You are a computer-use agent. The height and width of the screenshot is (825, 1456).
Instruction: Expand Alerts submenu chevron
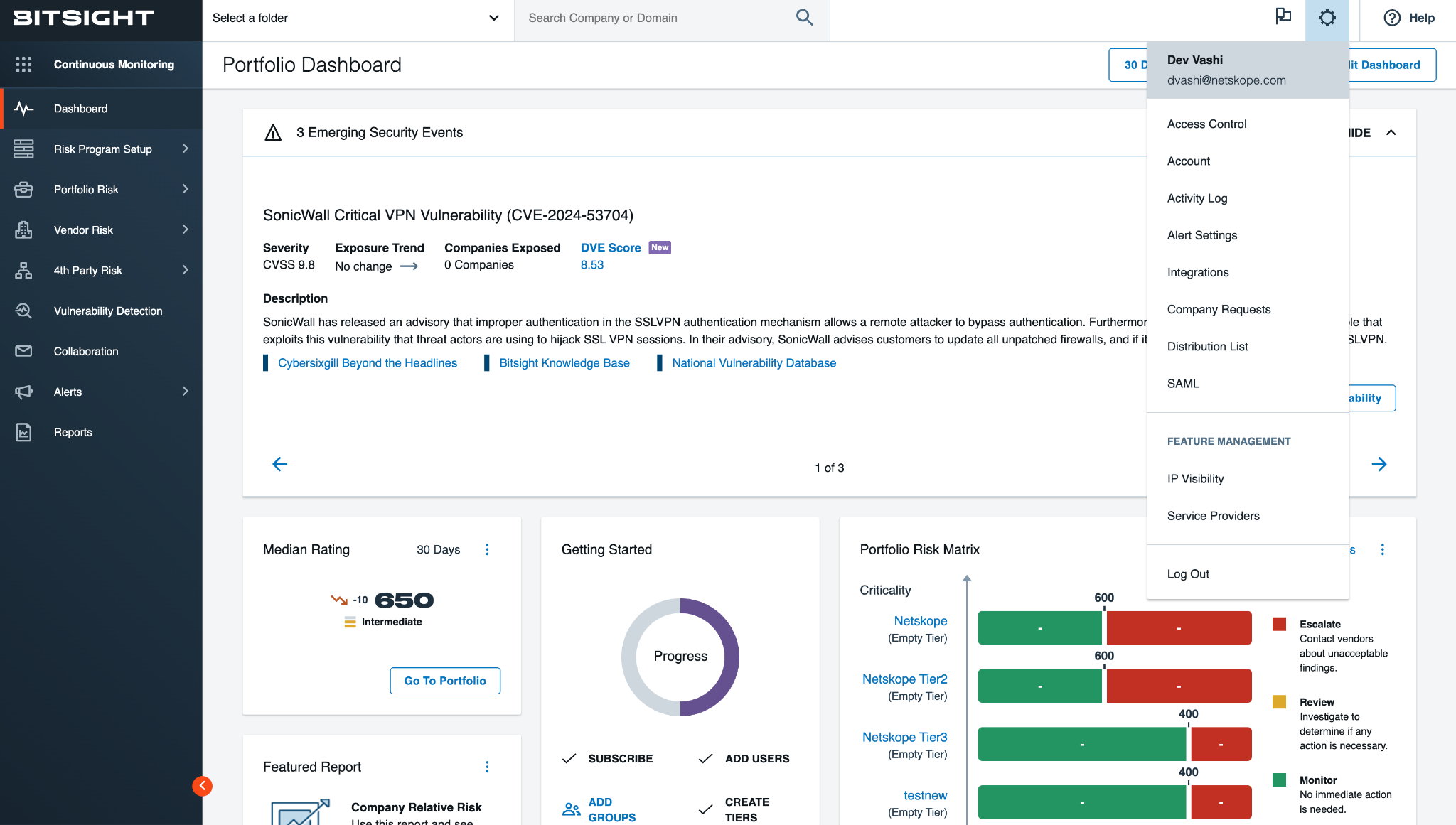click(185, 392)
